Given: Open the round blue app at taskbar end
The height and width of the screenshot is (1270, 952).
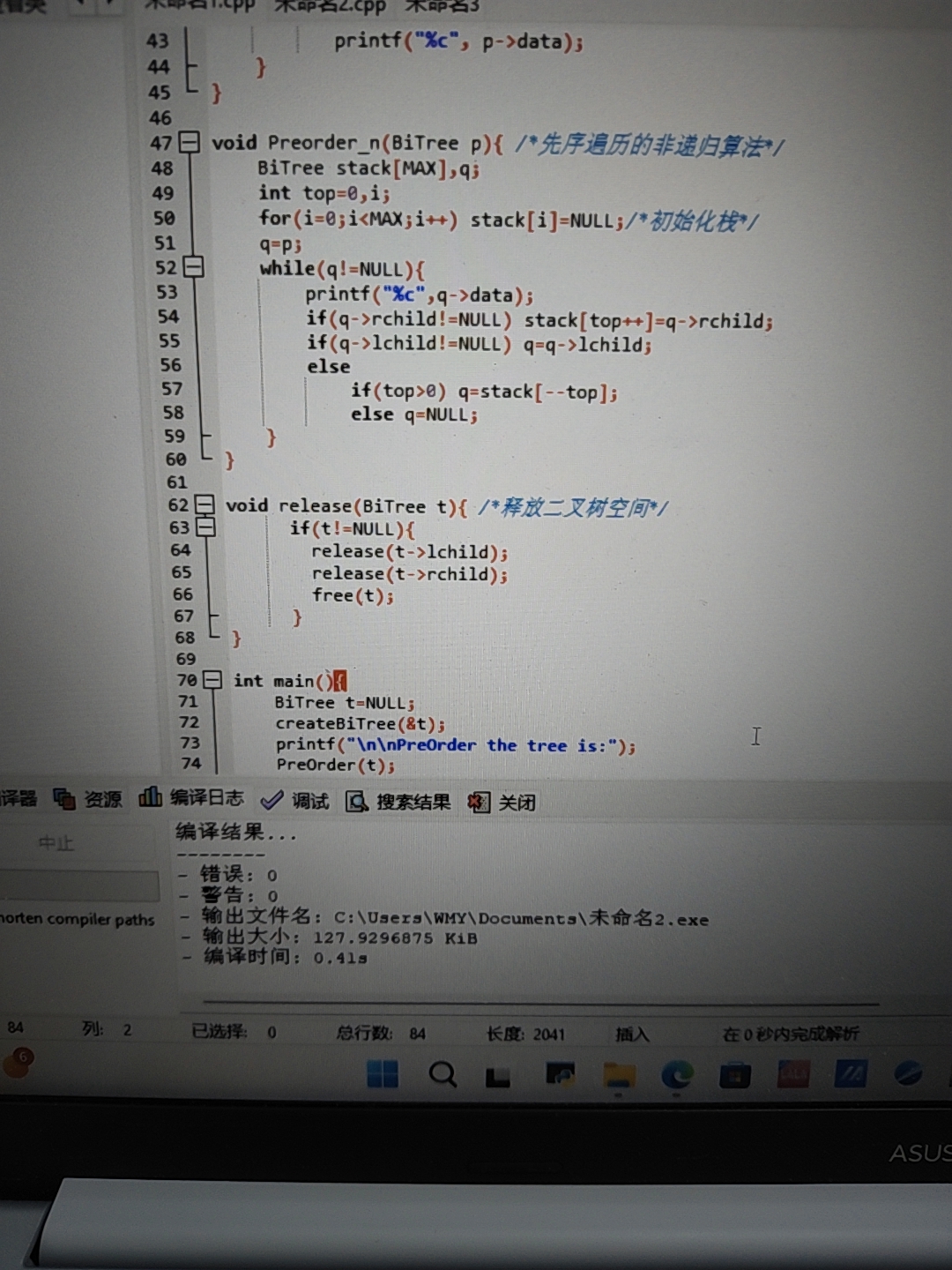Looking at the screenshot, I should point(908,1072).
